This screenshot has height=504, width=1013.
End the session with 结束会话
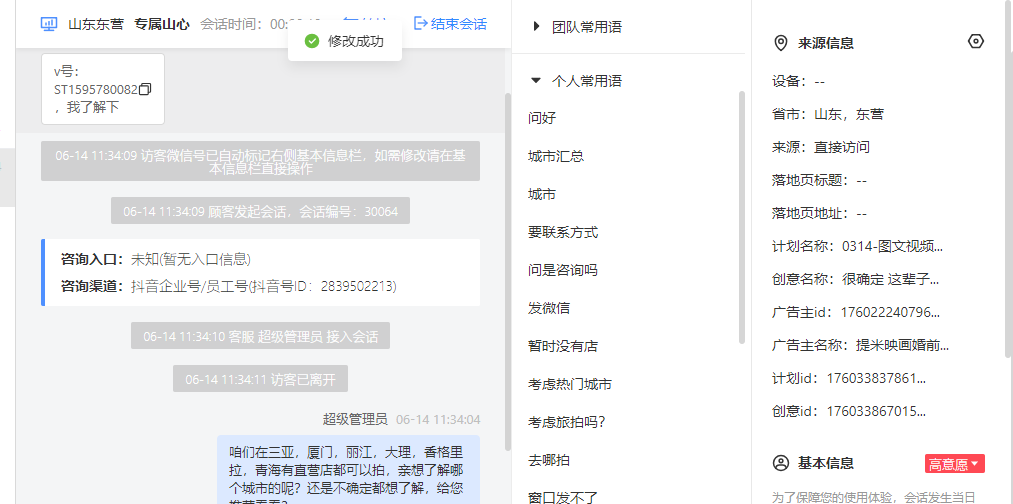450,24
